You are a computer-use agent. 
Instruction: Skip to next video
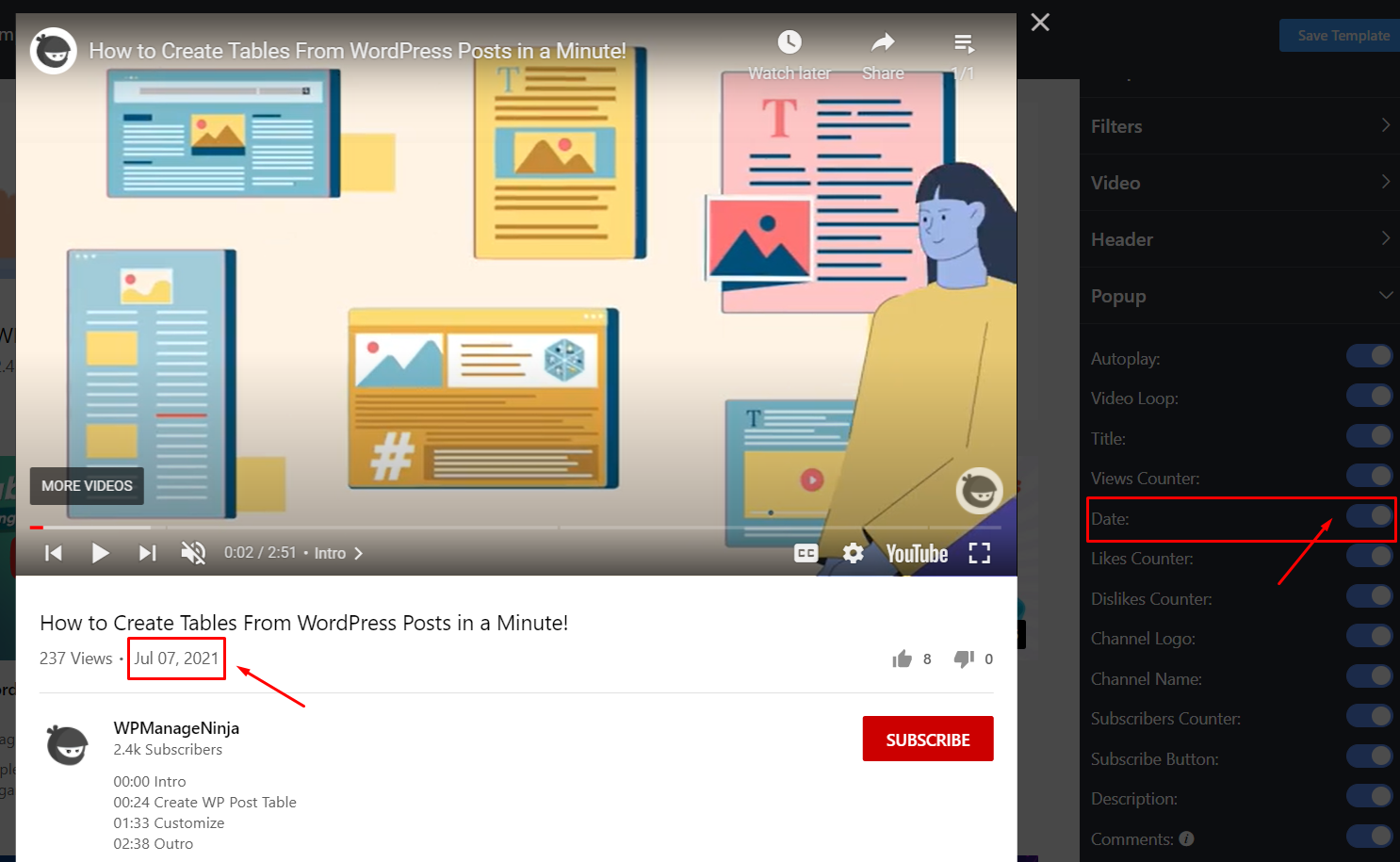(x=147, y=553)
